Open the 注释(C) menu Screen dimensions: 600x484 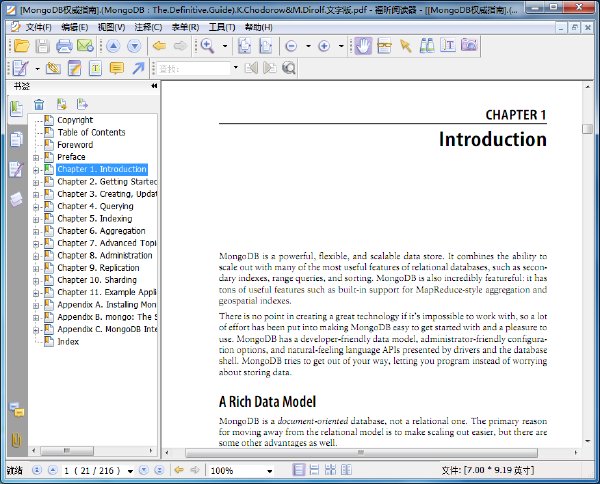[x=148, y=27]
